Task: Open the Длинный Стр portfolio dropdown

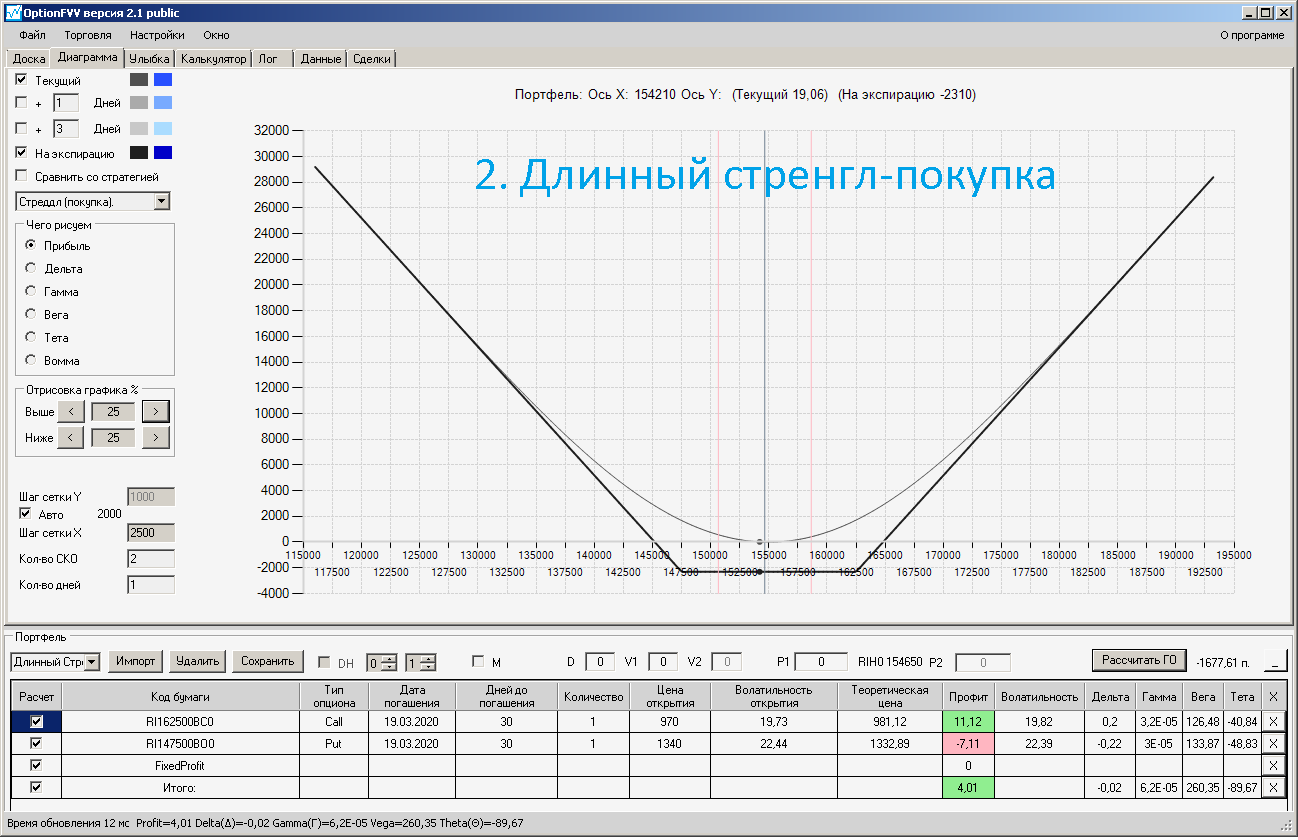Action: point(92,662)
